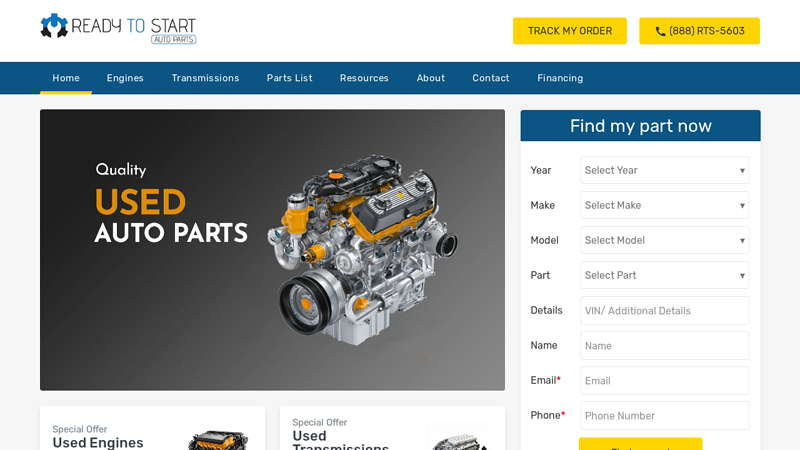Expand the Select Part dropdown
The height and width of the screenshot is (450, 800).
click(664, 276)
